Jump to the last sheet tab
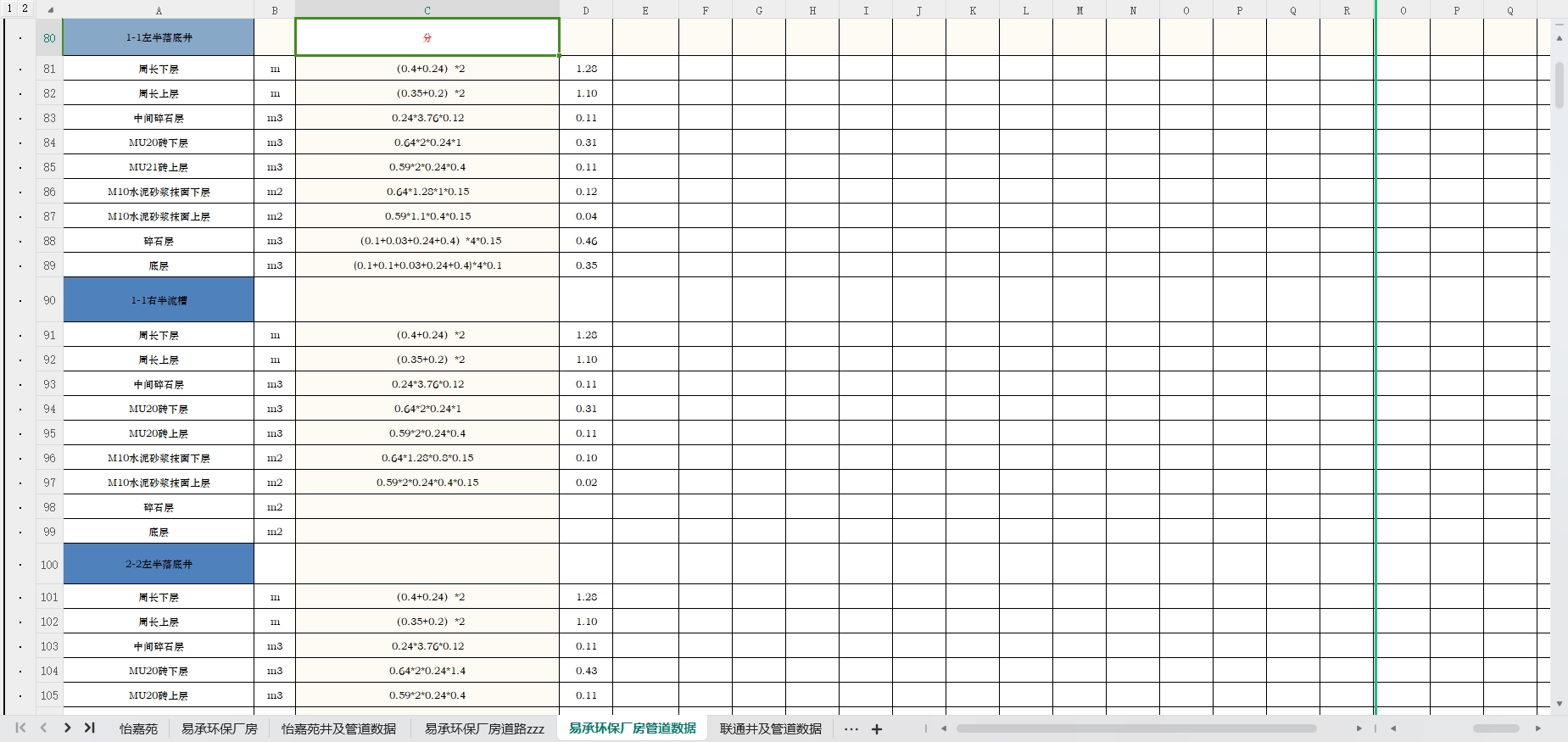1568x742 pixels. pyautogui.click(x=89, y=728)
